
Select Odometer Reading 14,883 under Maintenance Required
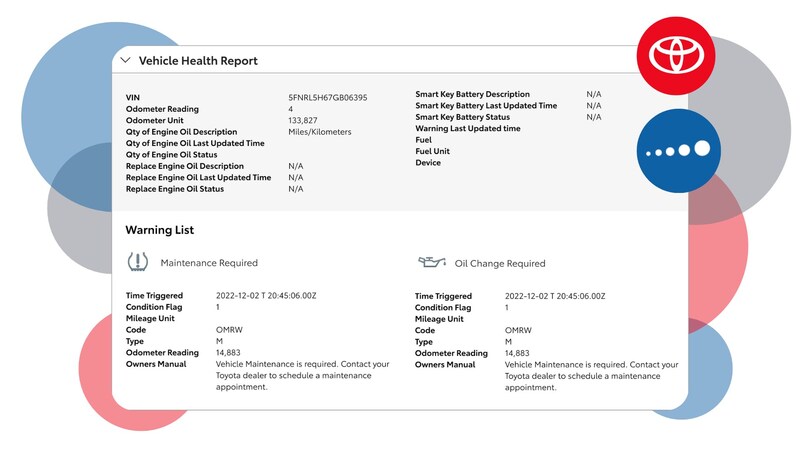click(231, 353)
